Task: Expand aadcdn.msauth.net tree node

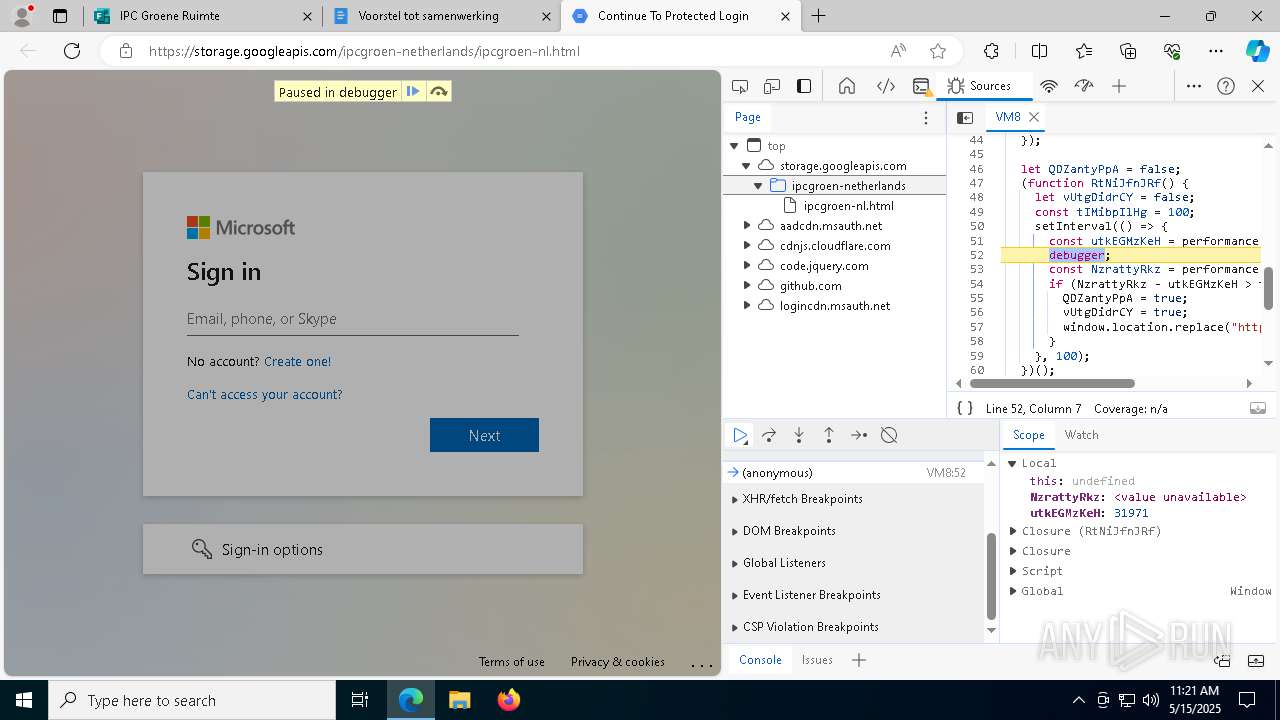Action: pos(746,226)
